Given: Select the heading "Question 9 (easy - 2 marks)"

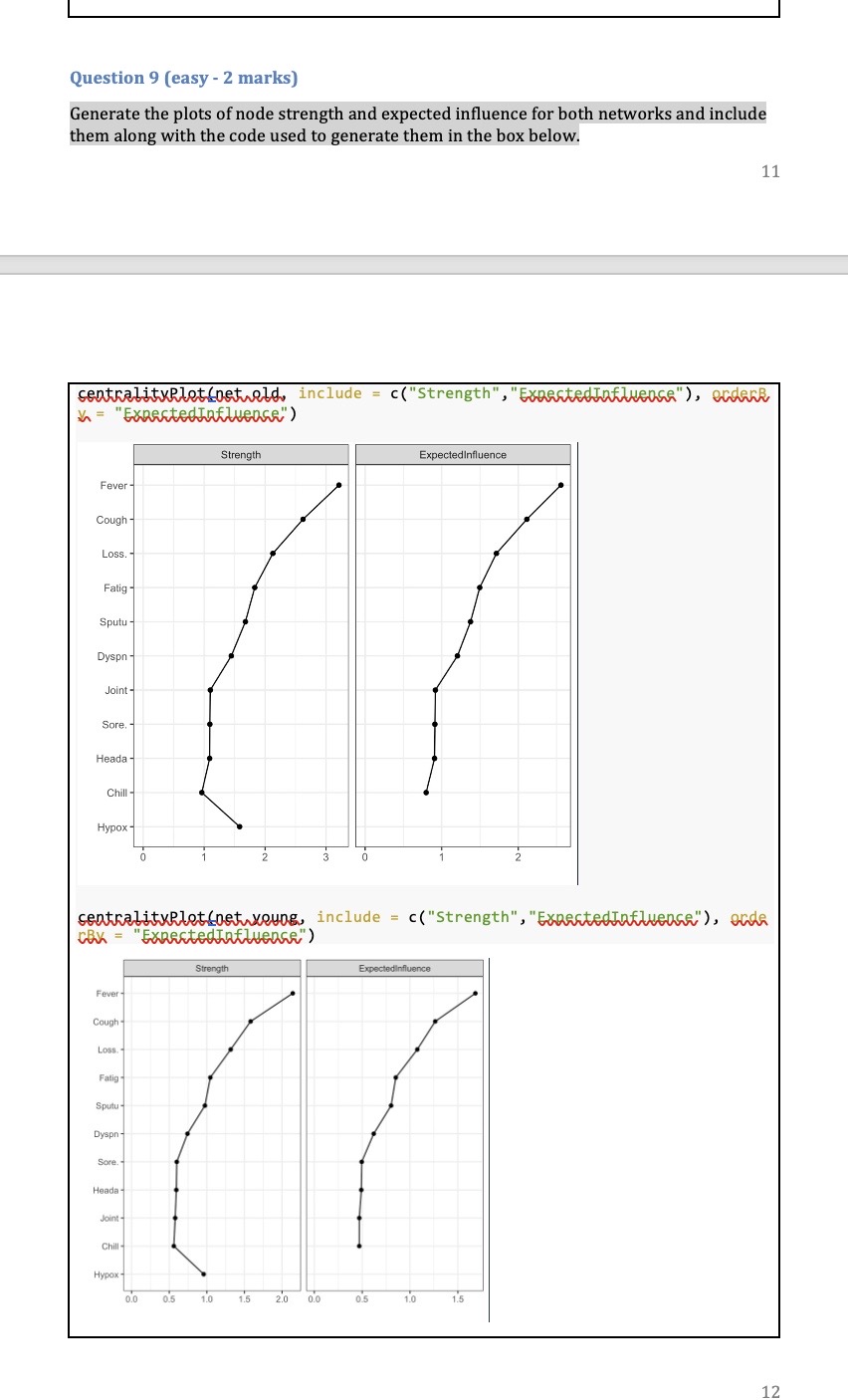Looking at the screenshot, I should pyautogui.click(x=184, y=78).
